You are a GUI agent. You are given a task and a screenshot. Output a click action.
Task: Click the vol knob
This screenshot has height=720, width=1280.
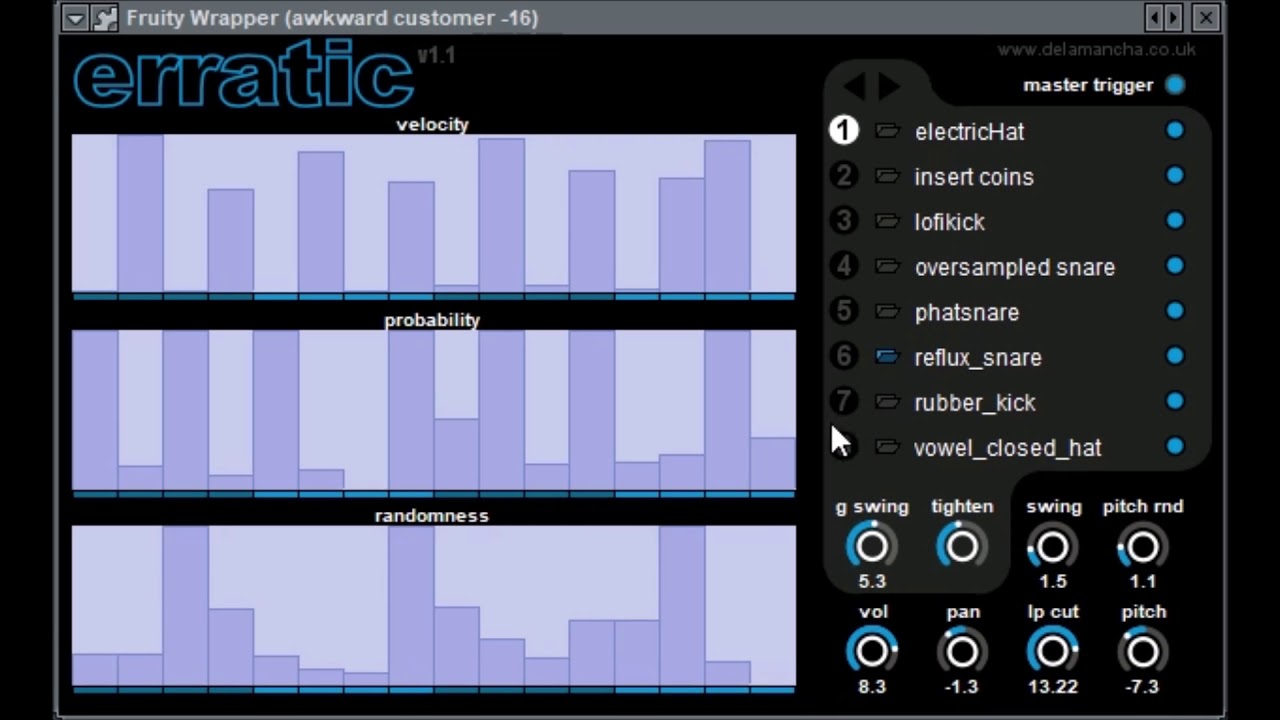click(872, 651)
